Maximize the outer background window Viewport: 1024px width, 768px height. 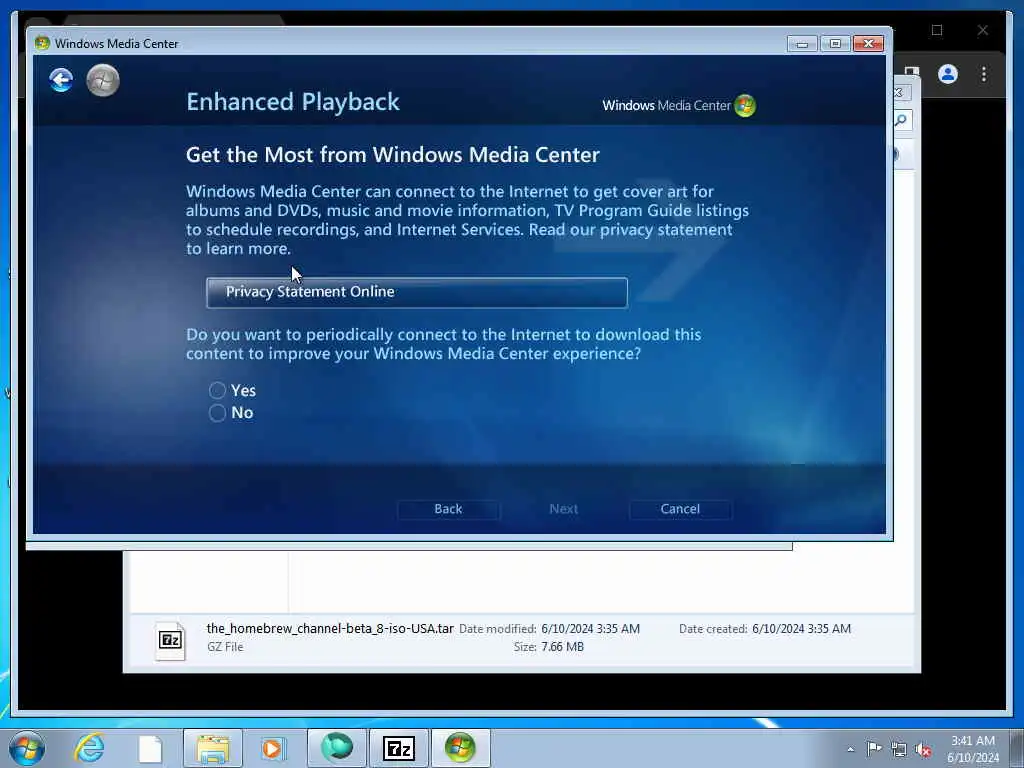[937, 30]
